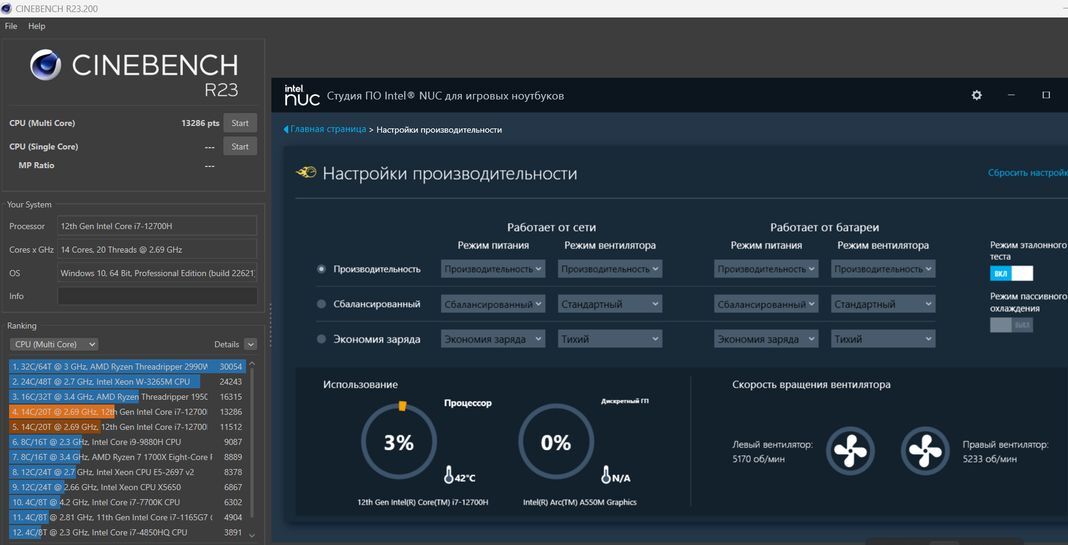Start the CPU Single Core test
Image resolution: width=1068 pixels, height=545 pixels.
239,147
